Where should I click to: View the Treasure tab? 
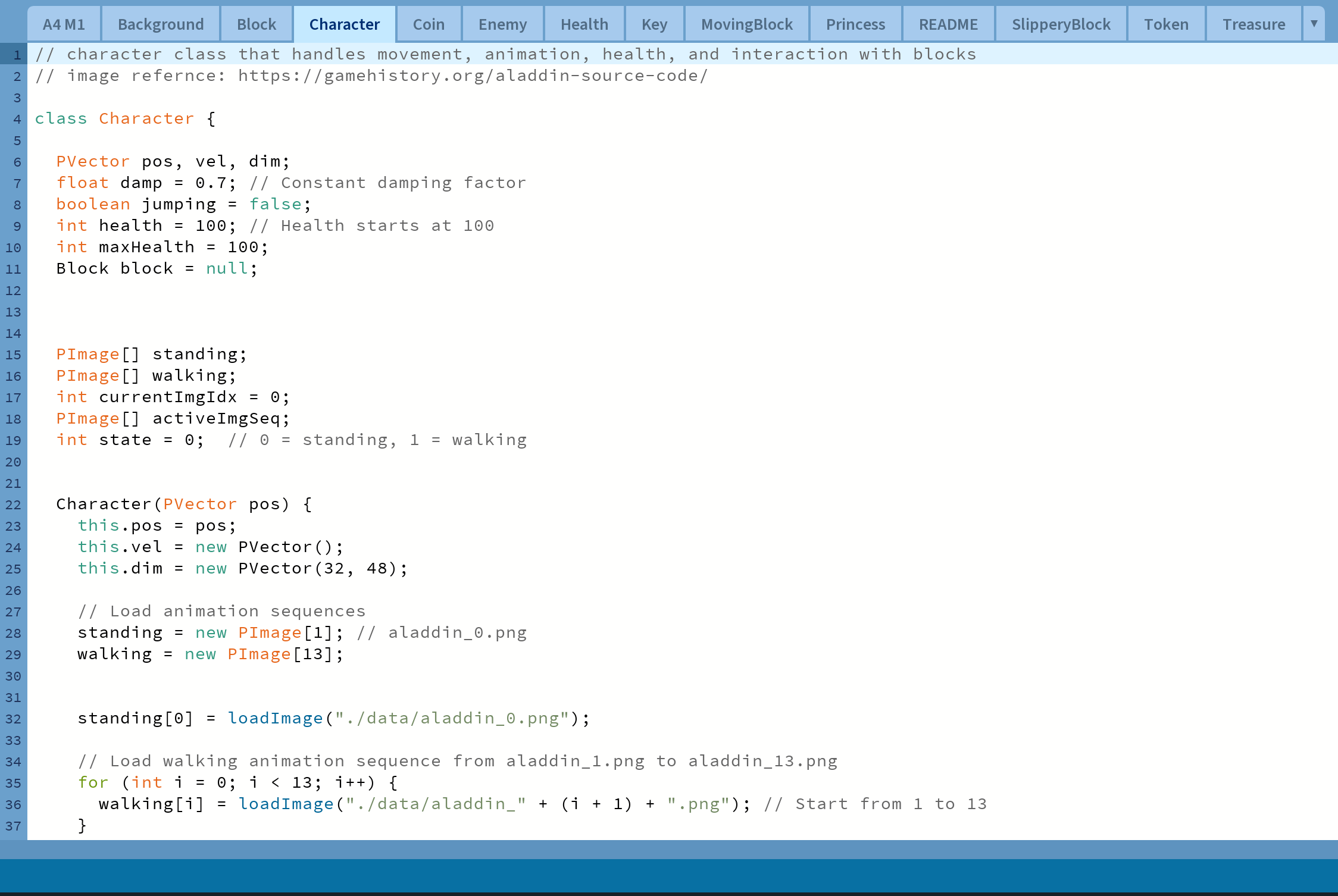coord(1253,24)
